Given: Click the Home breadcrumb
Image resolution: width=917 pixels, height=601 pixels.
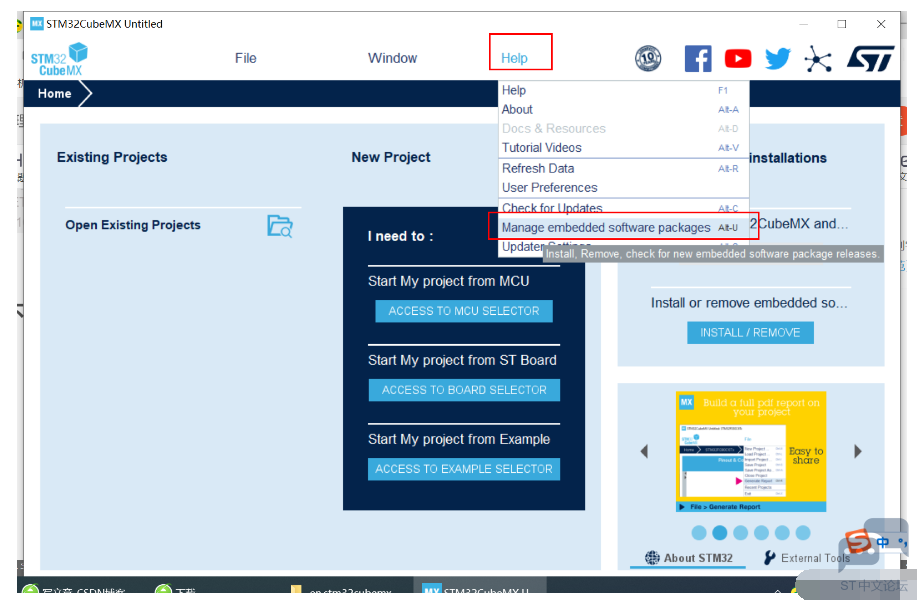Looking at the screenshot, I should point(54,94).
